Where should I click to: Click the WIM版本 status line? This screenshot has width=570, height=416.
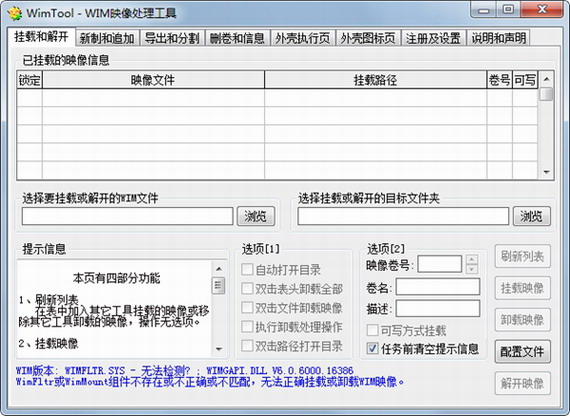(x=184, y=371)
